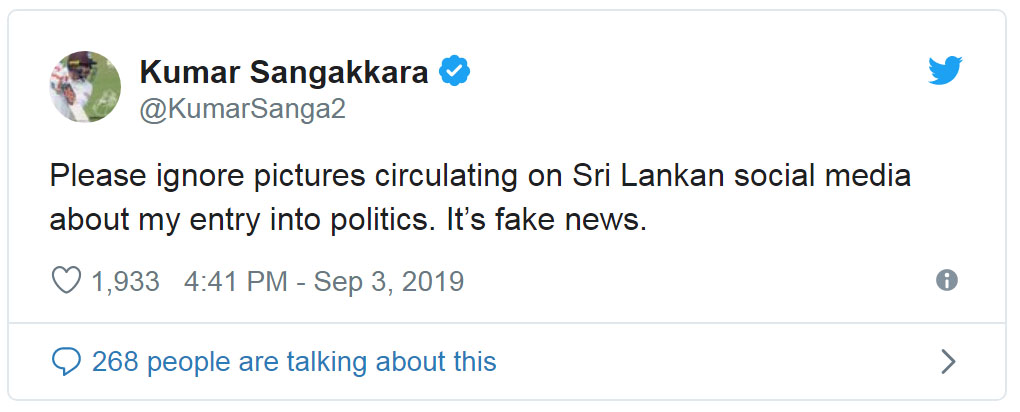Open the tweet info icon

946,281
